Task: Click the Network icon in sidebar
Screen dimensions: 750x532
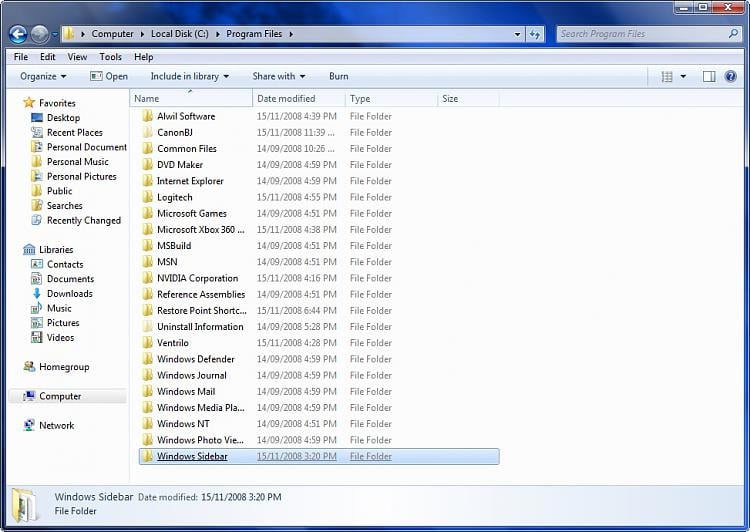Action: [29, 425]
